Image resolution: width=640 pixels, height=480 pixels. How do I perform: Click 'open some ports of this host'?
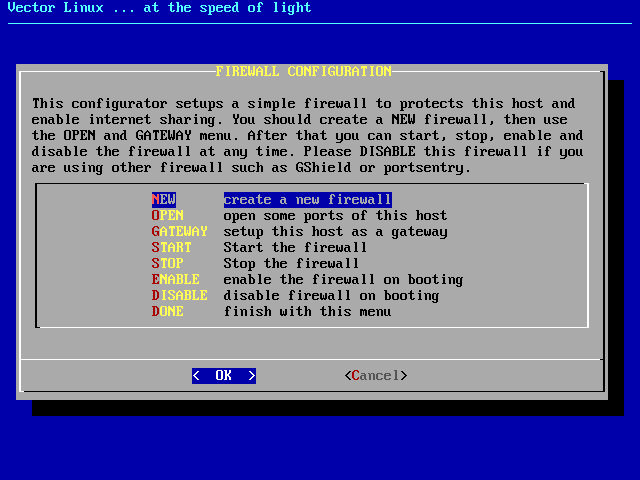[x=335, y=216]
